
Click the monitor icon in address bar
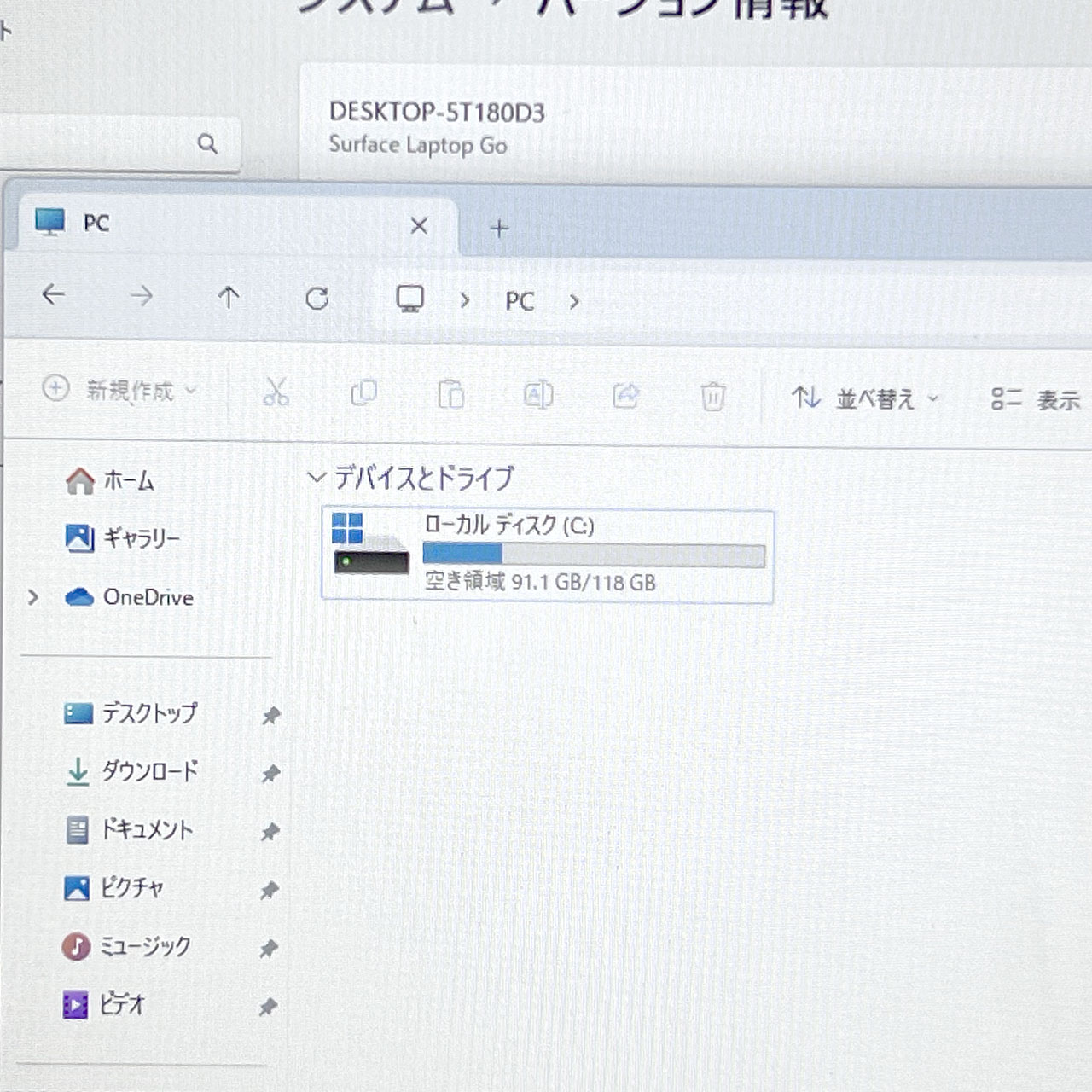(410, 299)
